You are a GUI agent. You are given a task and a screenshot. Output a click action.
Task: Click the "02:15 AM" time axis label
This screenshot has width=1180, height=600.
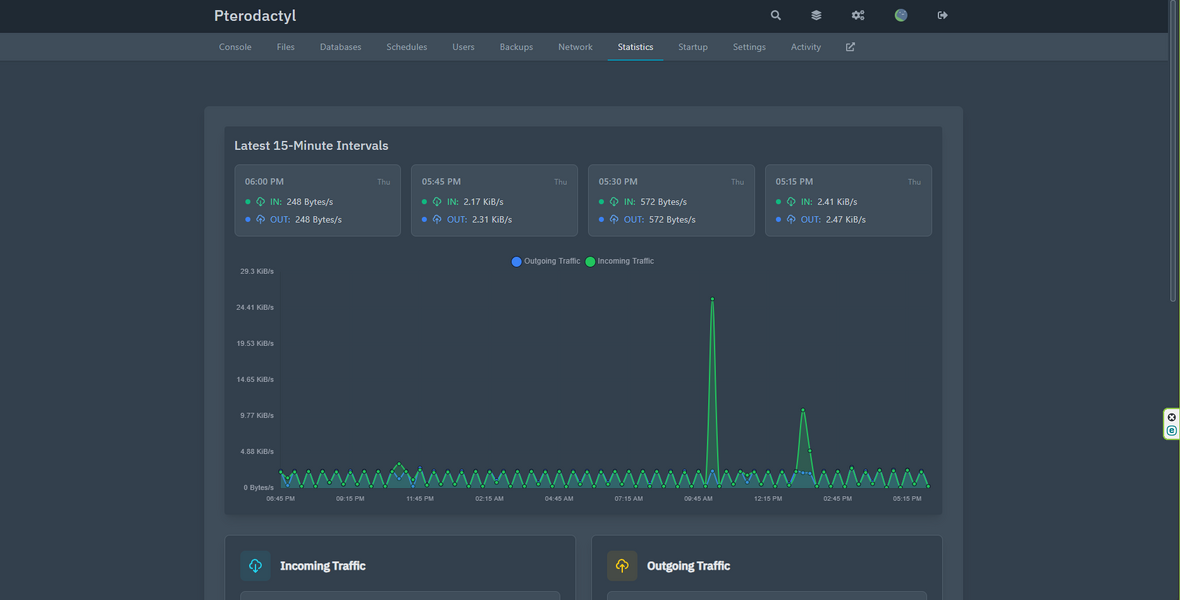[x=489, y=498]
